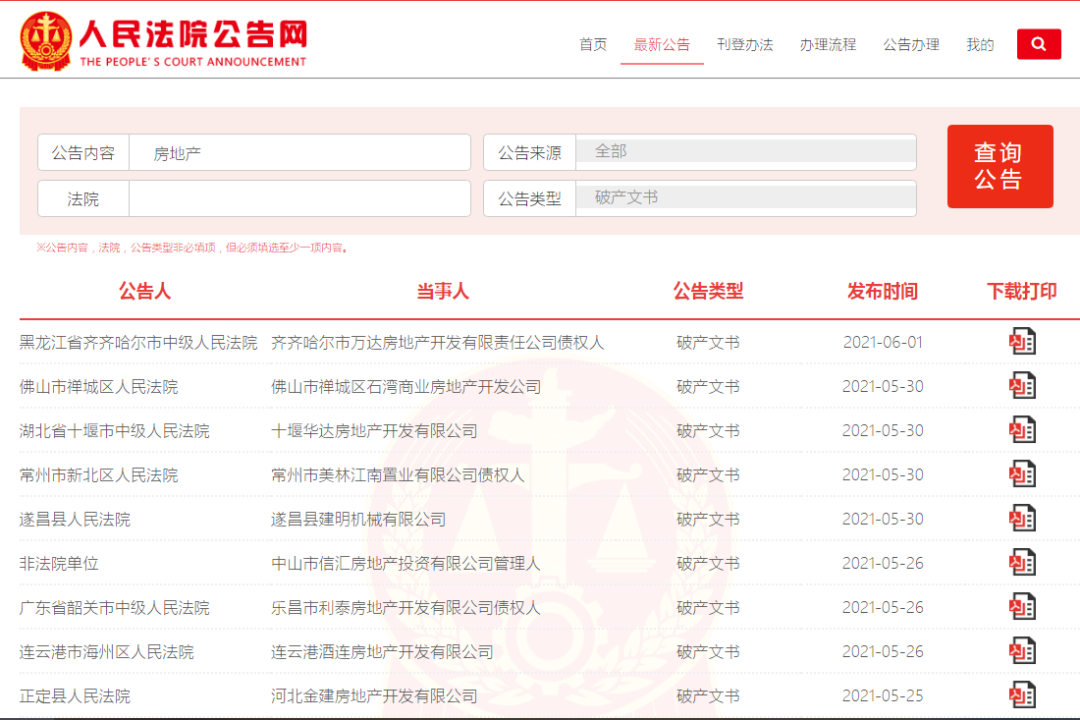Open 黑龙江省齐齐哈尔市中级人民法院 announcement
Screen dimensions: 1080x720
pos(138,342)
